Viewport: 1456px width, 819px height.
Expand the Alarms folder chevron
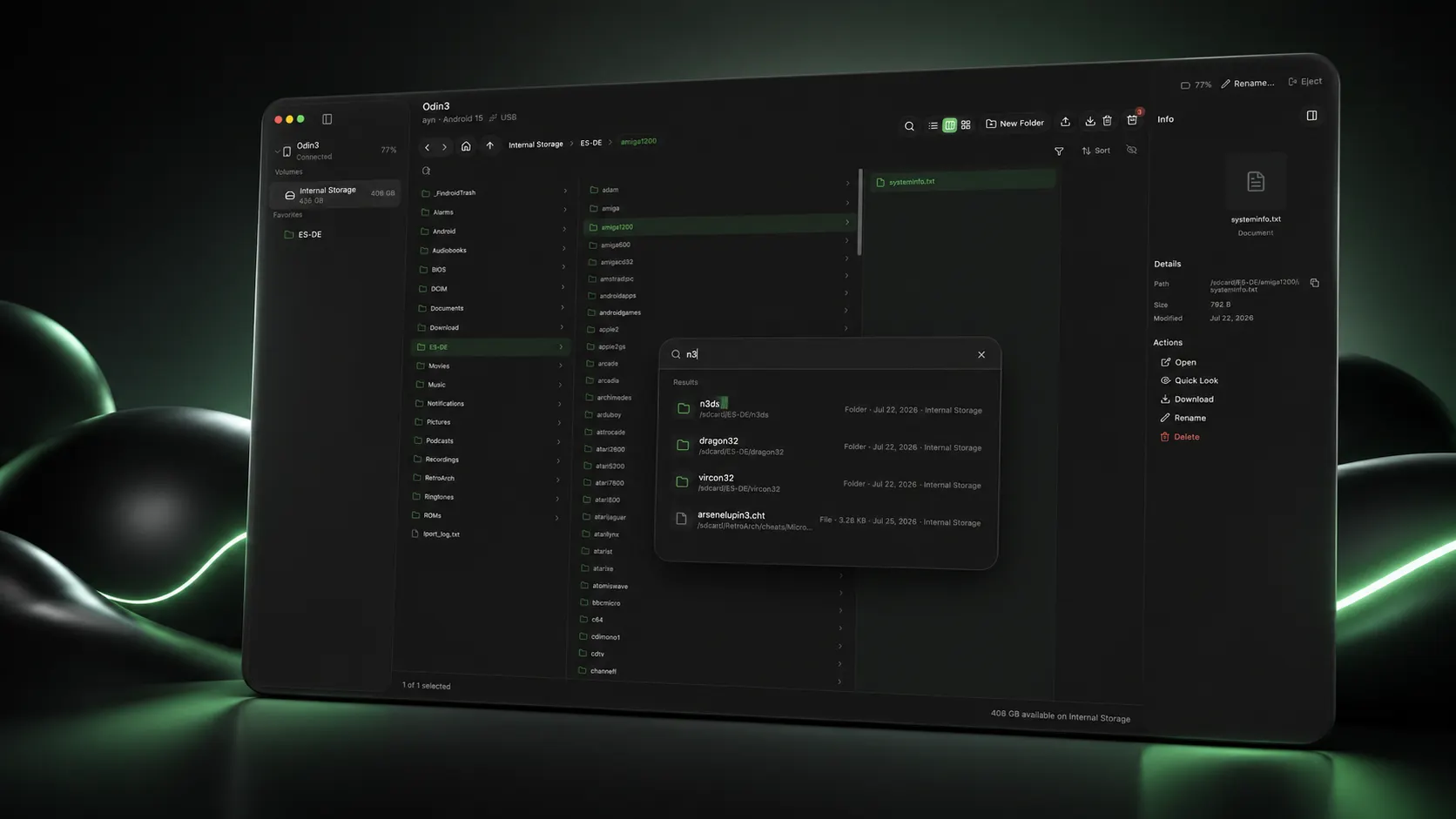[x=564, y=210]
